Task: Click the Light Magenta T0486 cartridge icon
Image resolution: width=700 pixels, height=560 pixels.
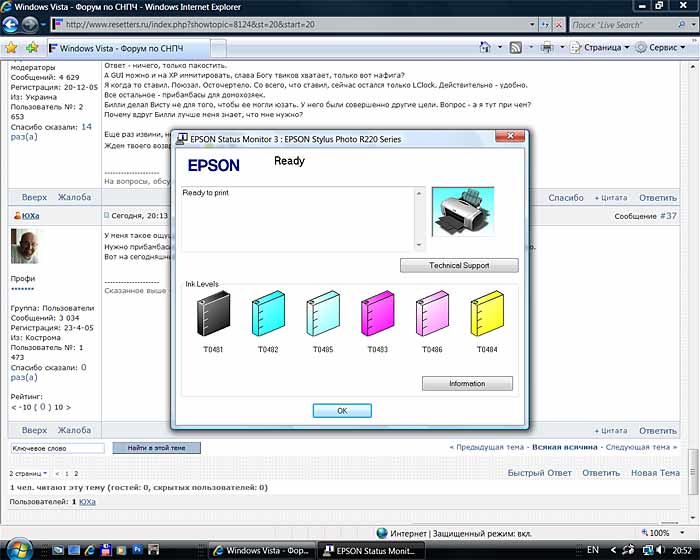Action: pos(433,313)
